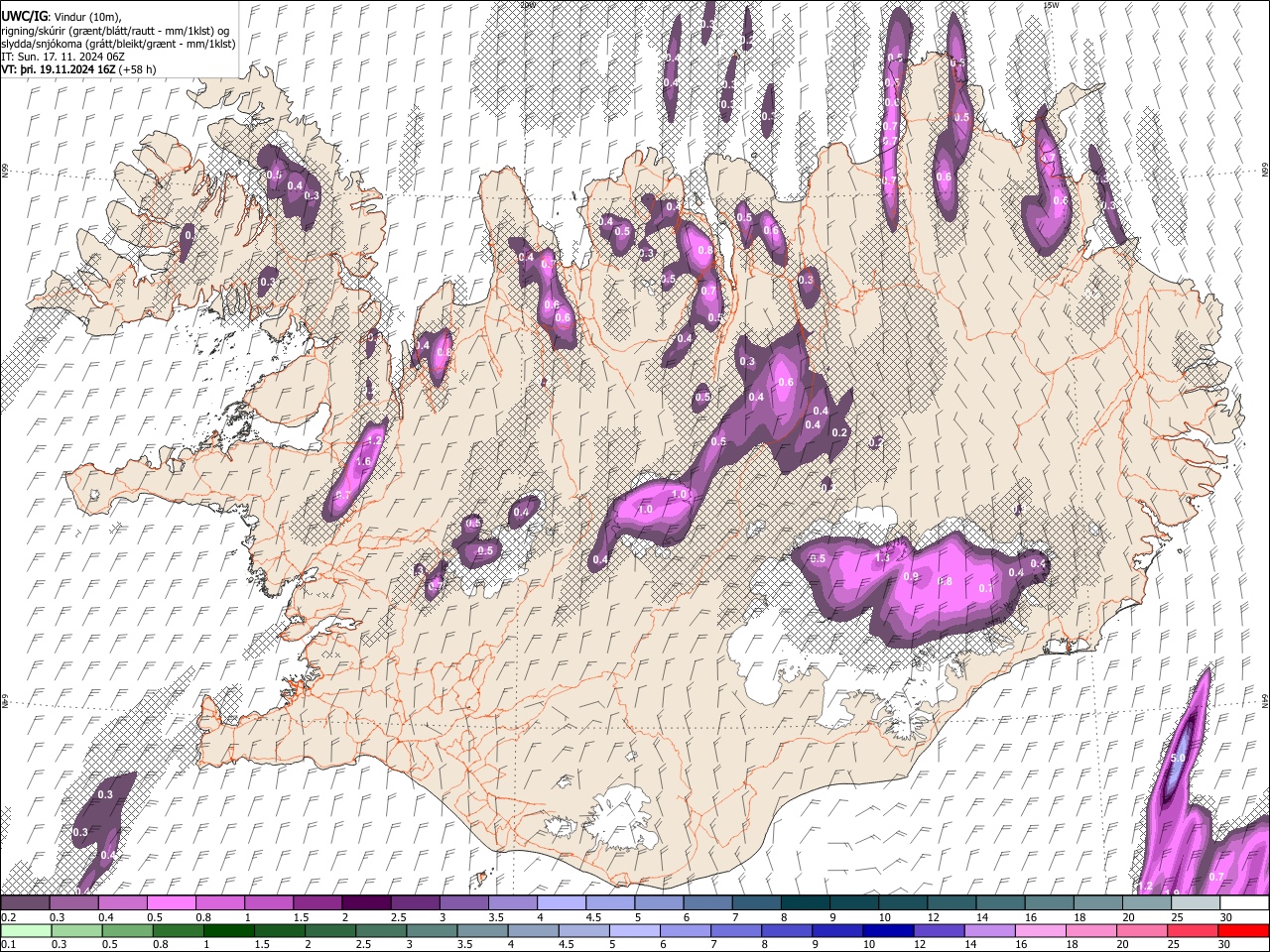The width and height of the screenshot is (1270, 952).
Task: Click the '0.8' label in the upper legend row
Action: (203, 917)
